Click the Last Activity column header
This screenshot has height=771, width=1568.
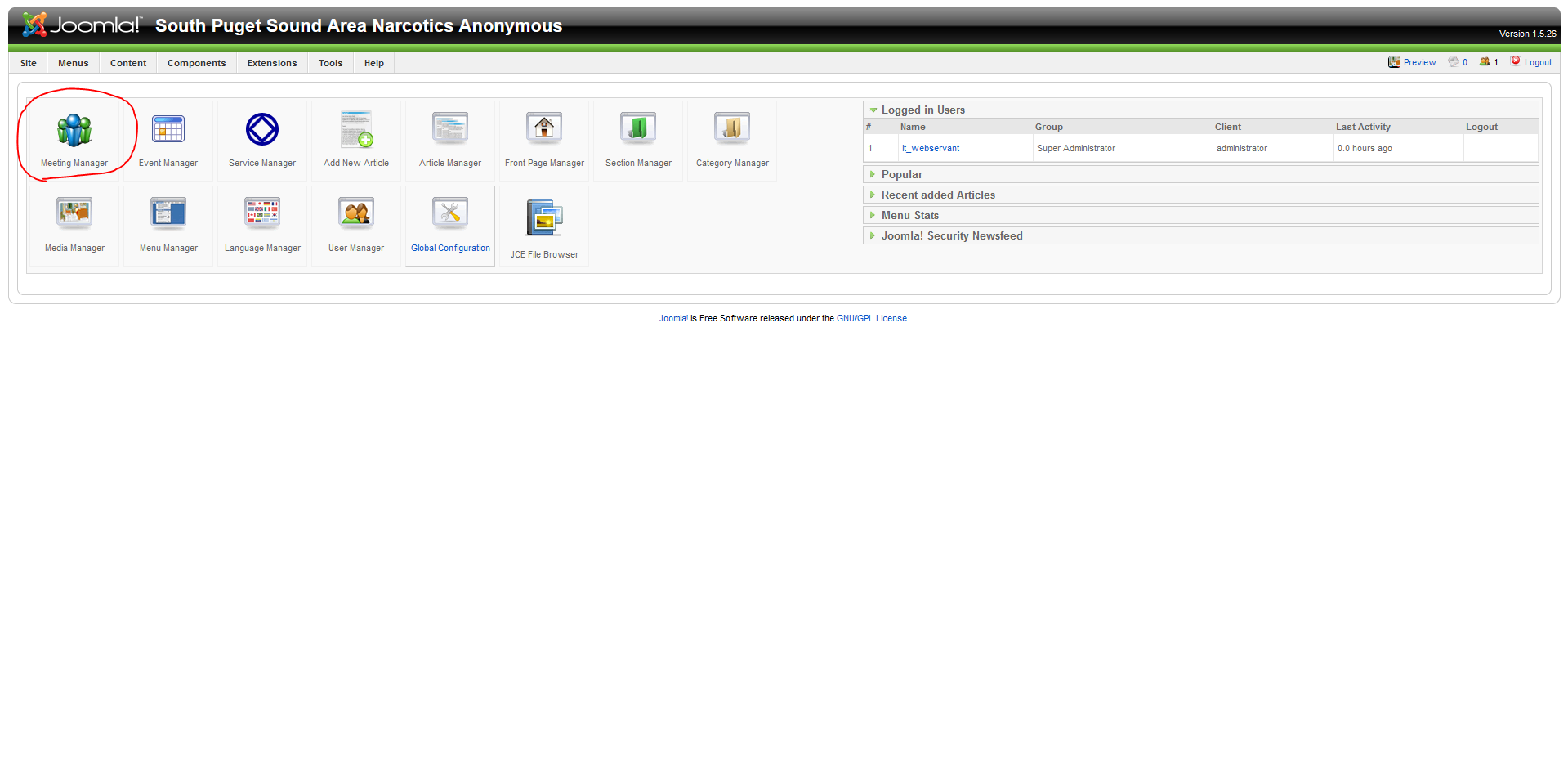pos(1363,127)
